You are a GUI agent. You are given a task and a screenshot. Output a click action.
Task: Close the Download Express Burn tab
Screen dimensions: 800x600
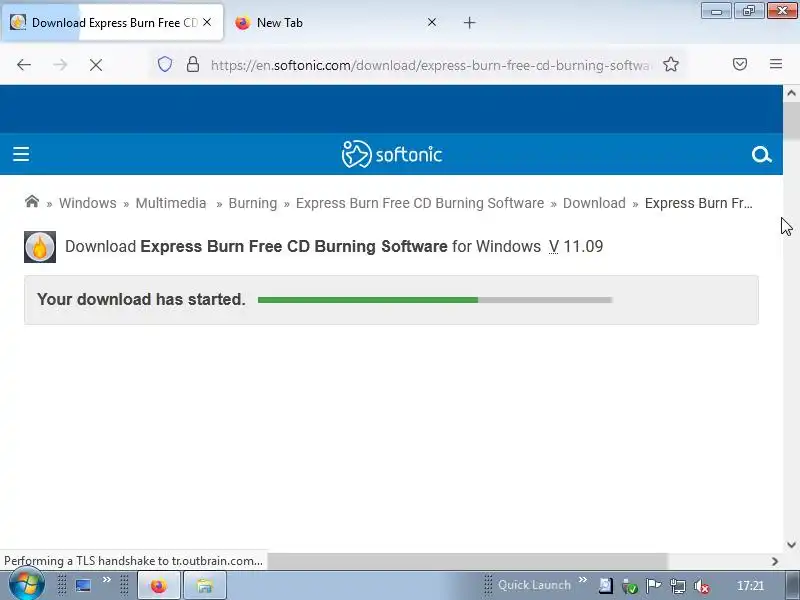[207, 22]
